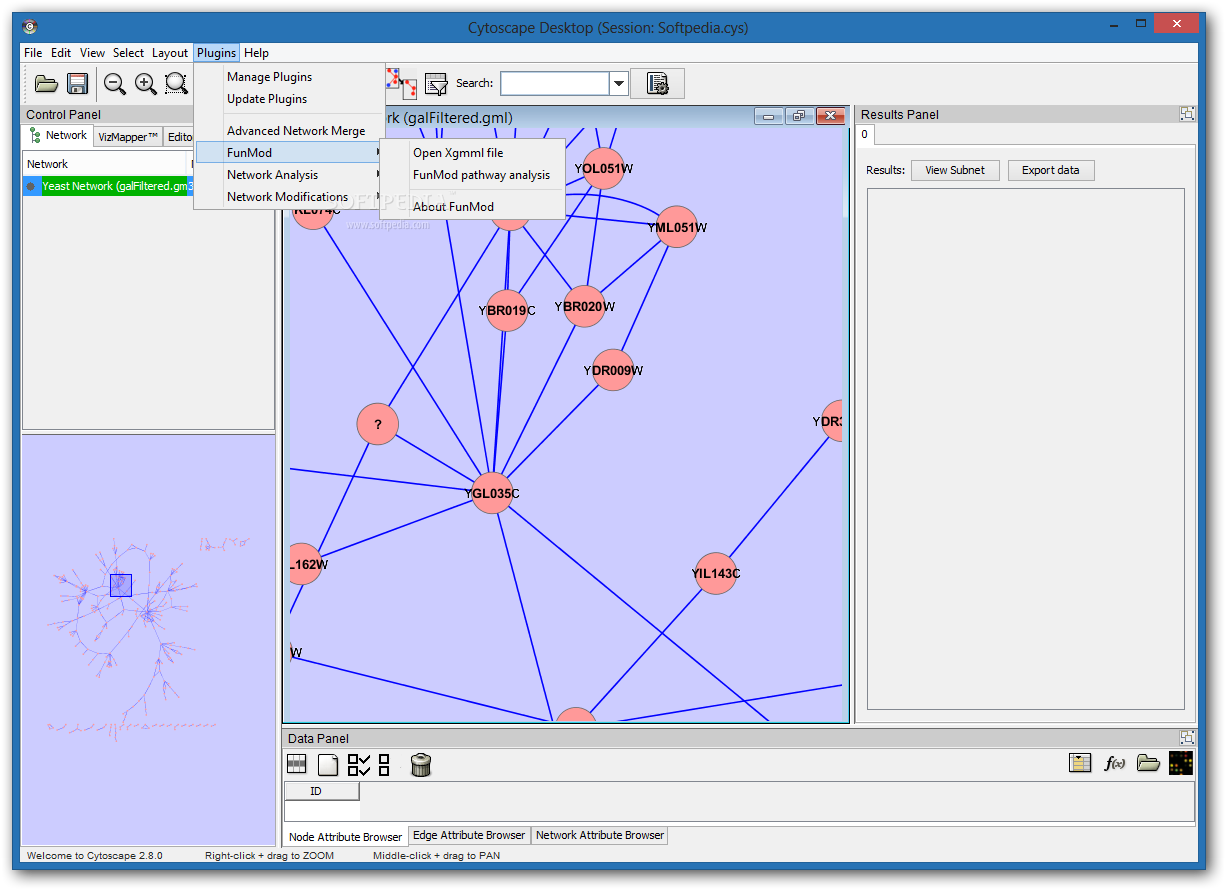Select the Network Attribute Browser tab

click(x=600, y=835)
